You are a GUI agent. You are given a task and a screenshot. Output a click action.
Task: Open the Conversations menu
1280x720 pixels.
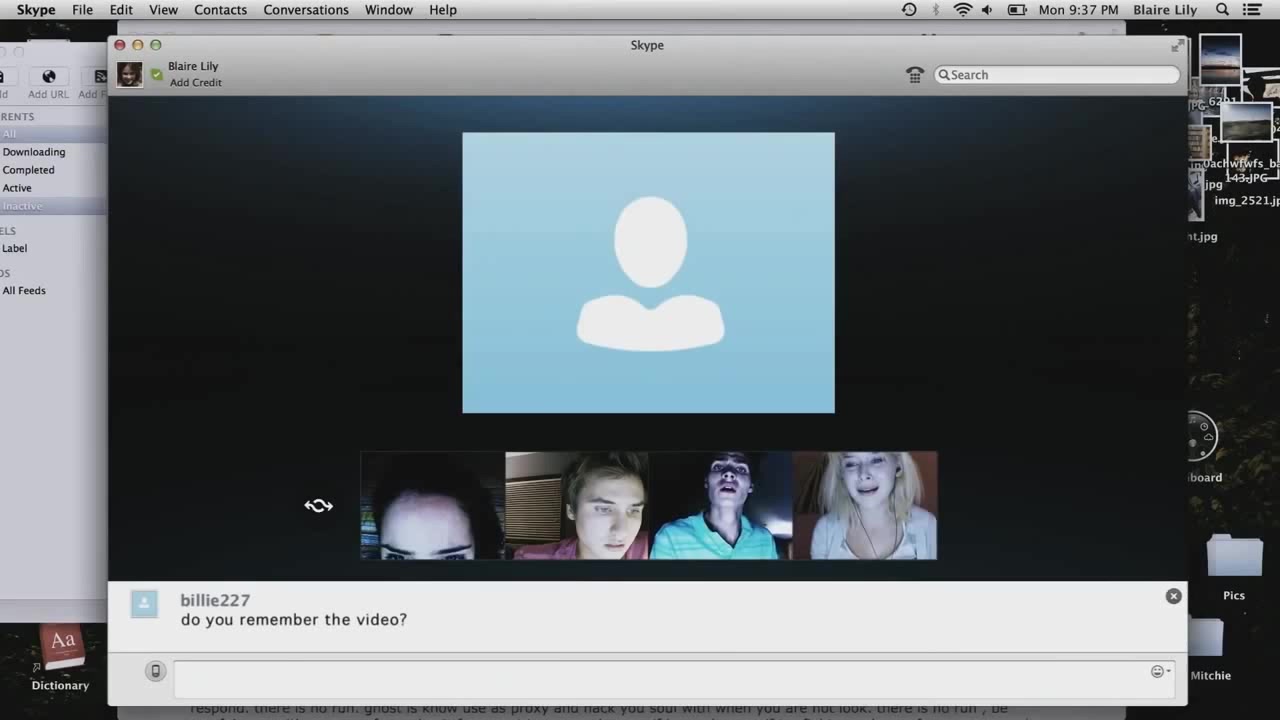tap(306, 10)
